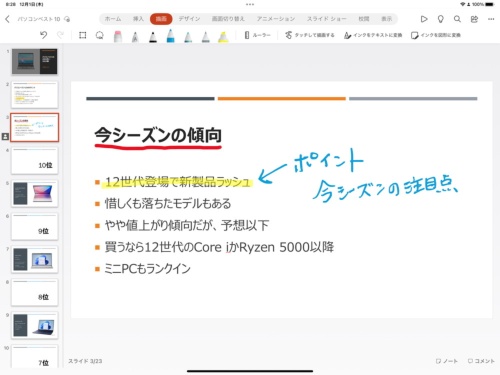Select the slide title 今シーズンの傾向
Screen dimensions: 500x375
(x=158, y=135)
